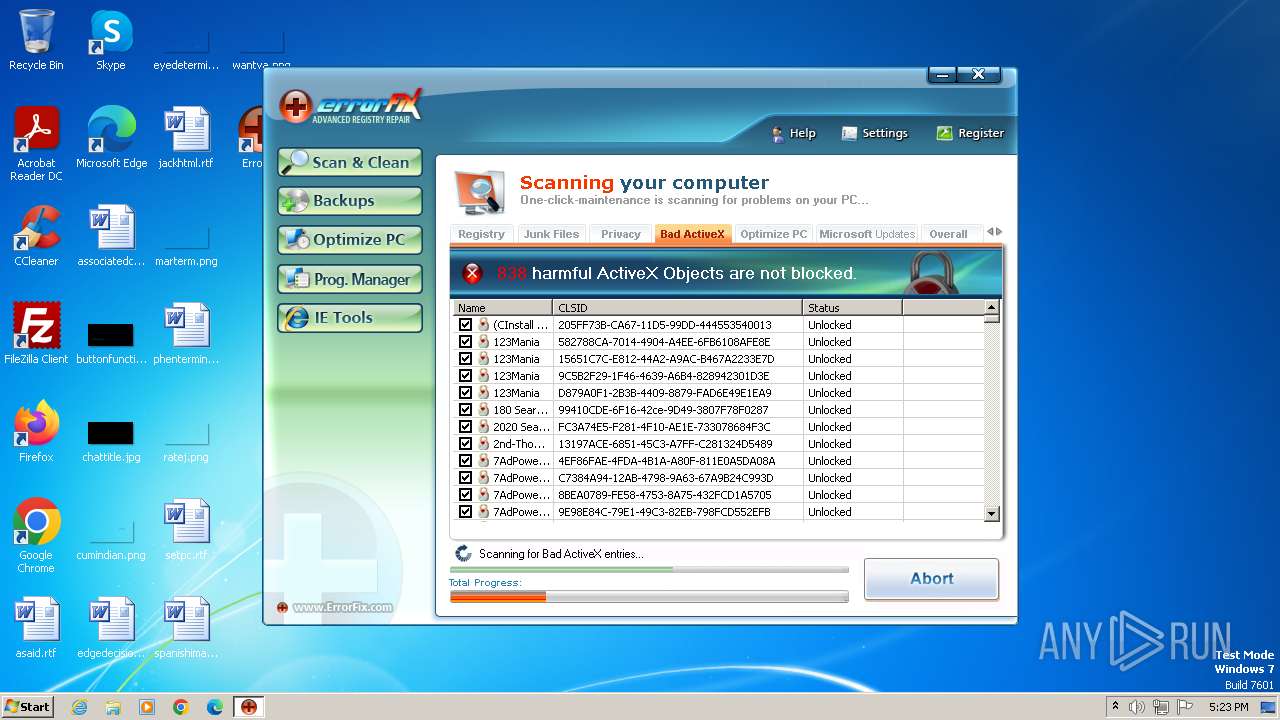Click the tab strip left arrow
Image resolution: width=1280 pixels, height=720 pixels.
(990, 232)
